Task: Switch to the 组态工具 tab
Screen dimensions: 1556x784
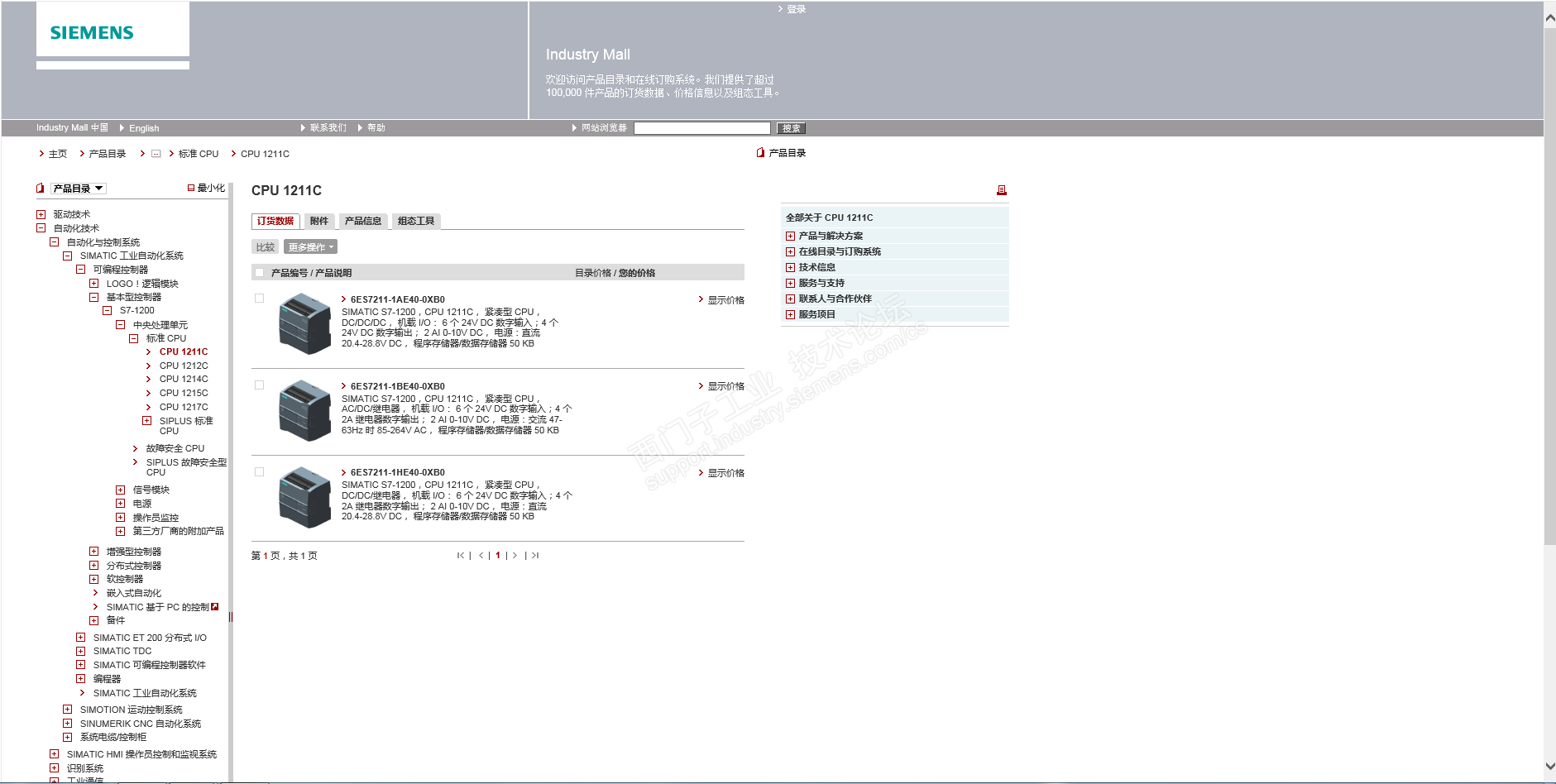Action: [416, 222]
